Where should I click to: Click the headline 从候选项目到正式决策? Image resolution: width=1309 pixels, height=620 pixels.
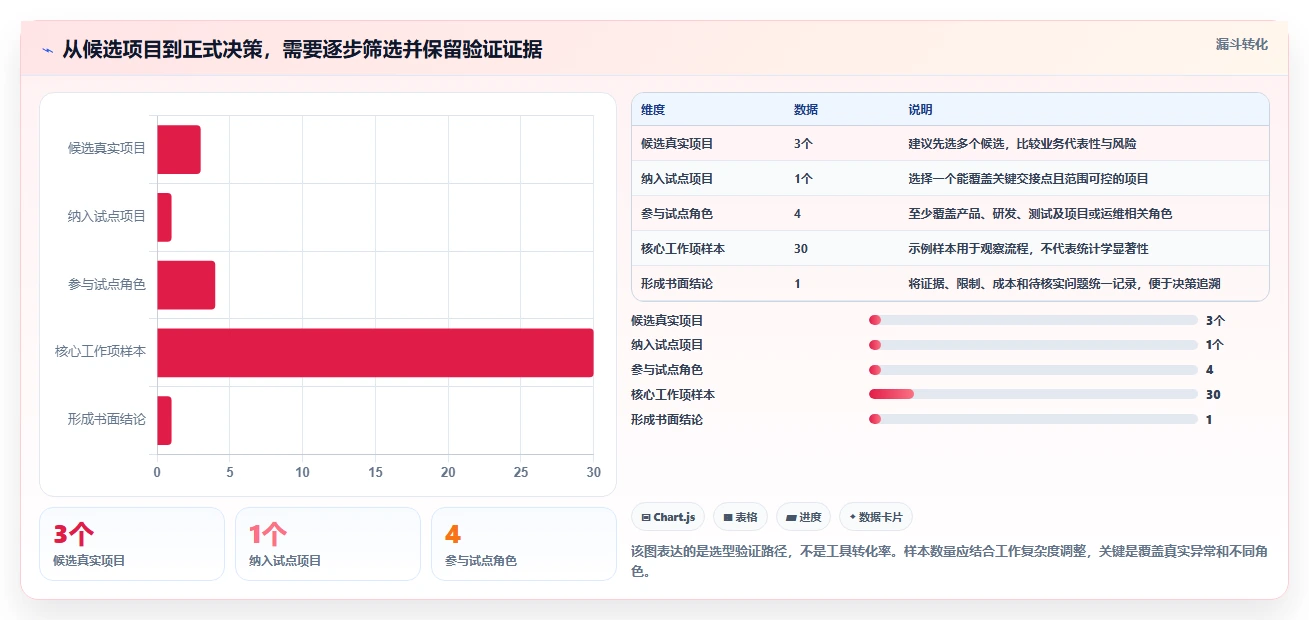165,50
